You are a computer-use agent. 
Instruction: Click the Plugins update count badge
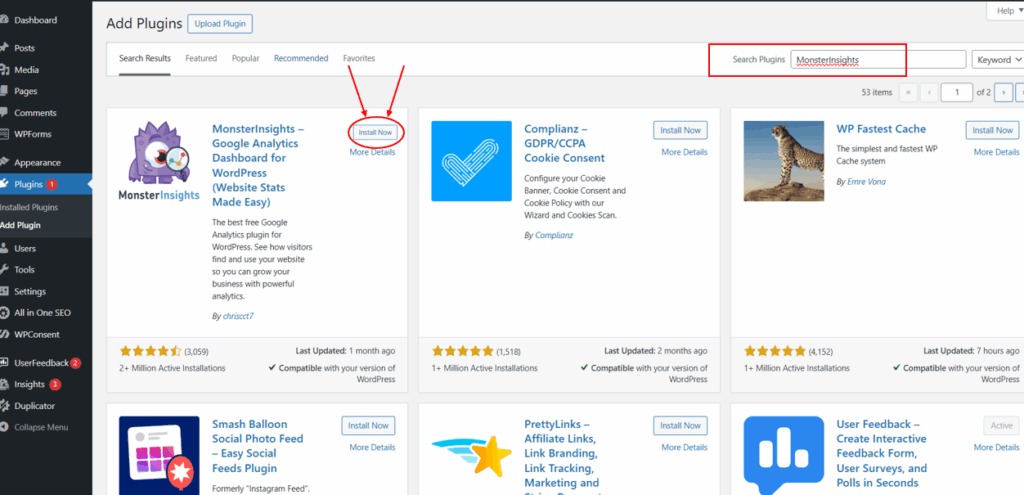click(x=52, y=184)
